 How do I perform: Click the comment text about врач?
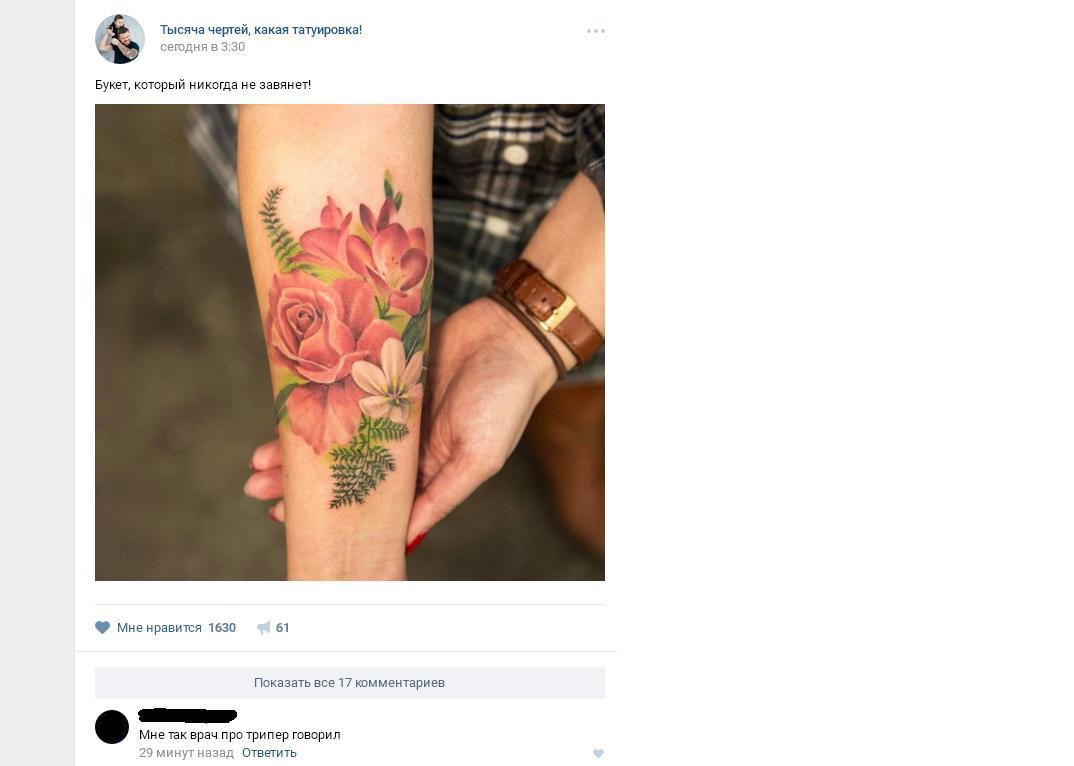pos(240,734)
